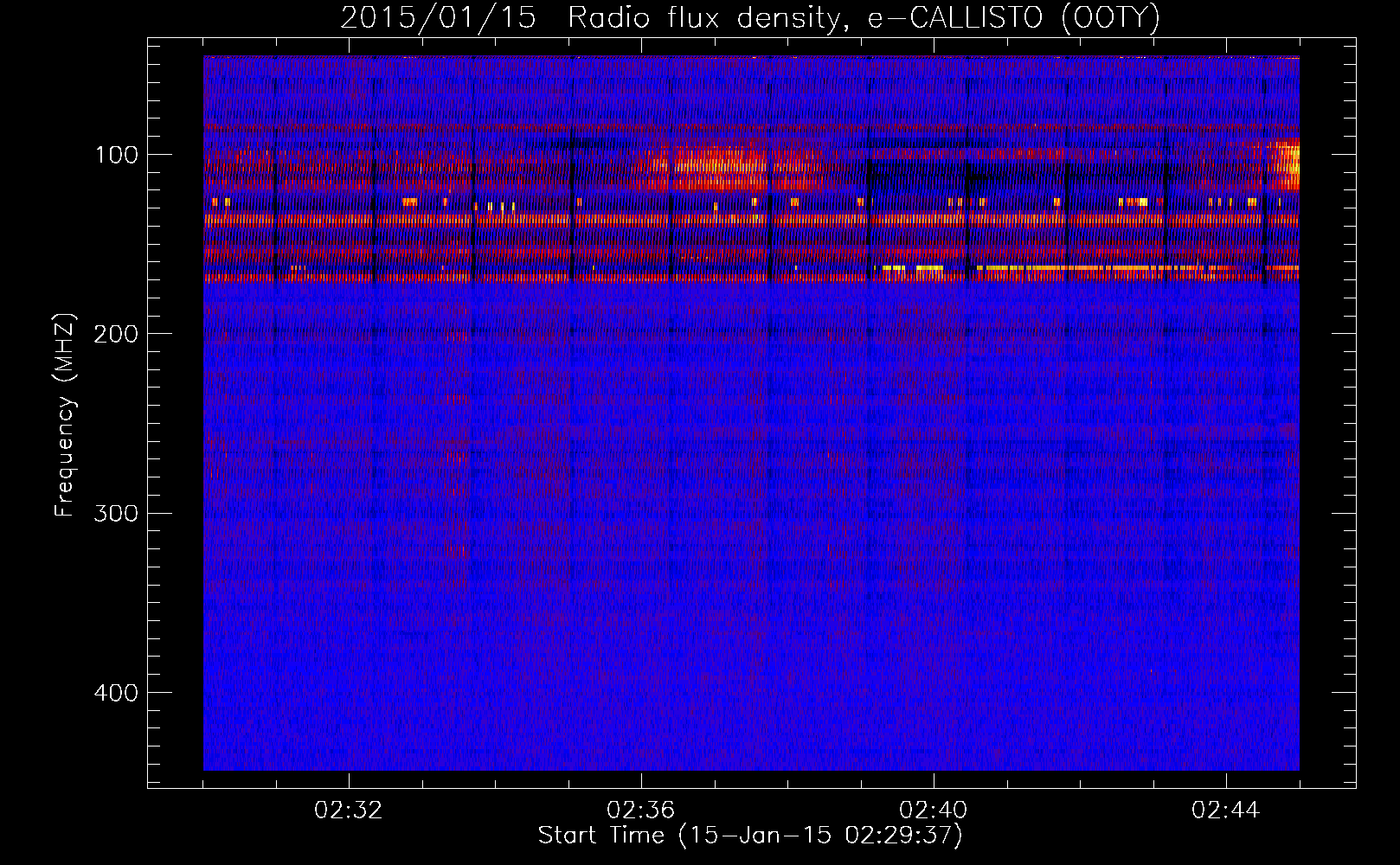1400x865 pixels.
Task: Click the 200 frequency tick label
Action: pos(116,334)
